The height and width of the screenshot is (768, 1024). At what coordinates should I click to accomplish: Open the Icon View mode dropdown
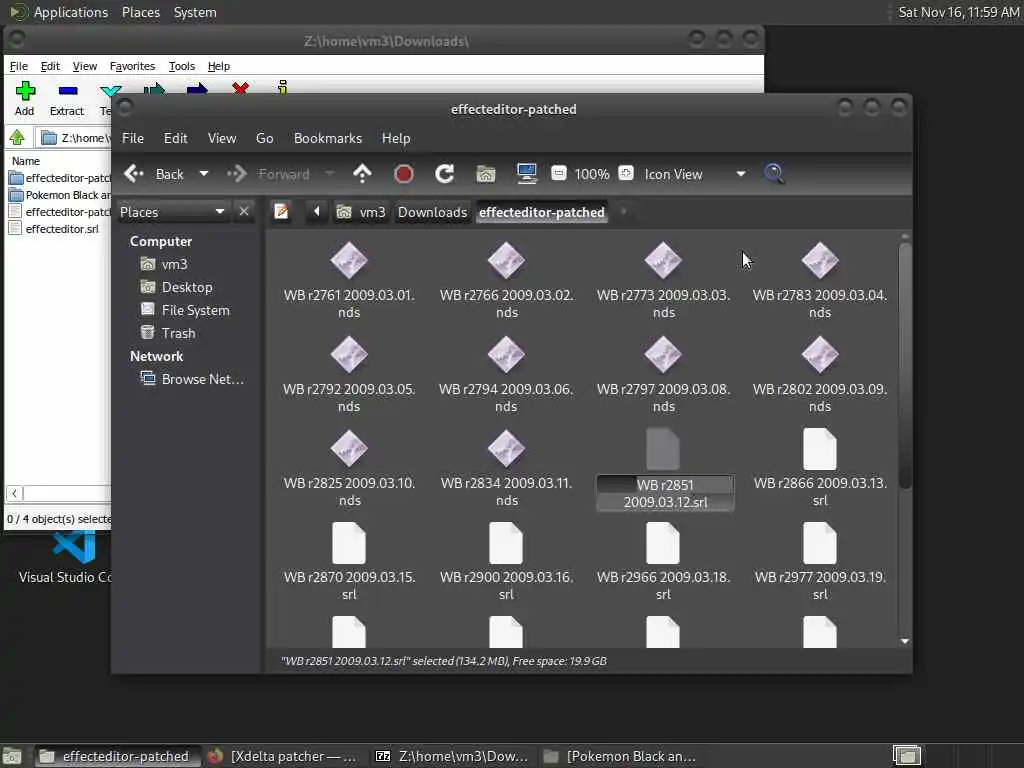pos(695,174)
